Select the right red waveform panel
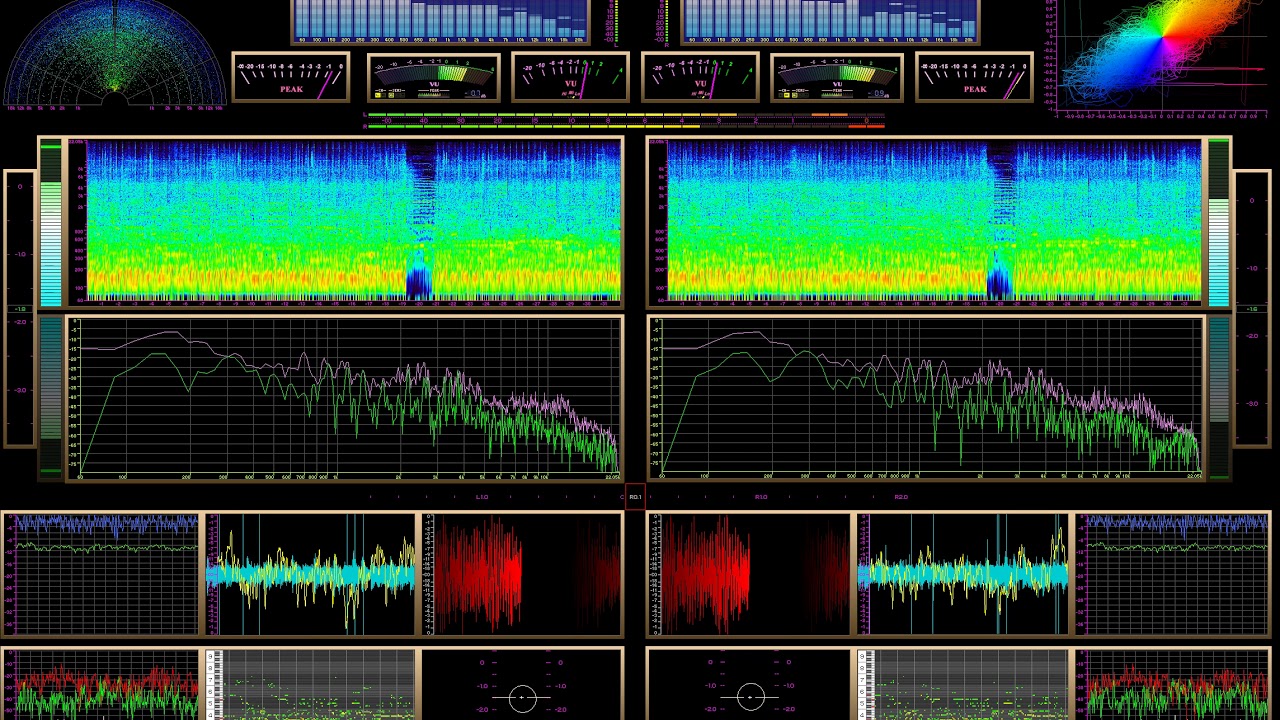The image size is (1280, 720). click(x=749, y=575)
